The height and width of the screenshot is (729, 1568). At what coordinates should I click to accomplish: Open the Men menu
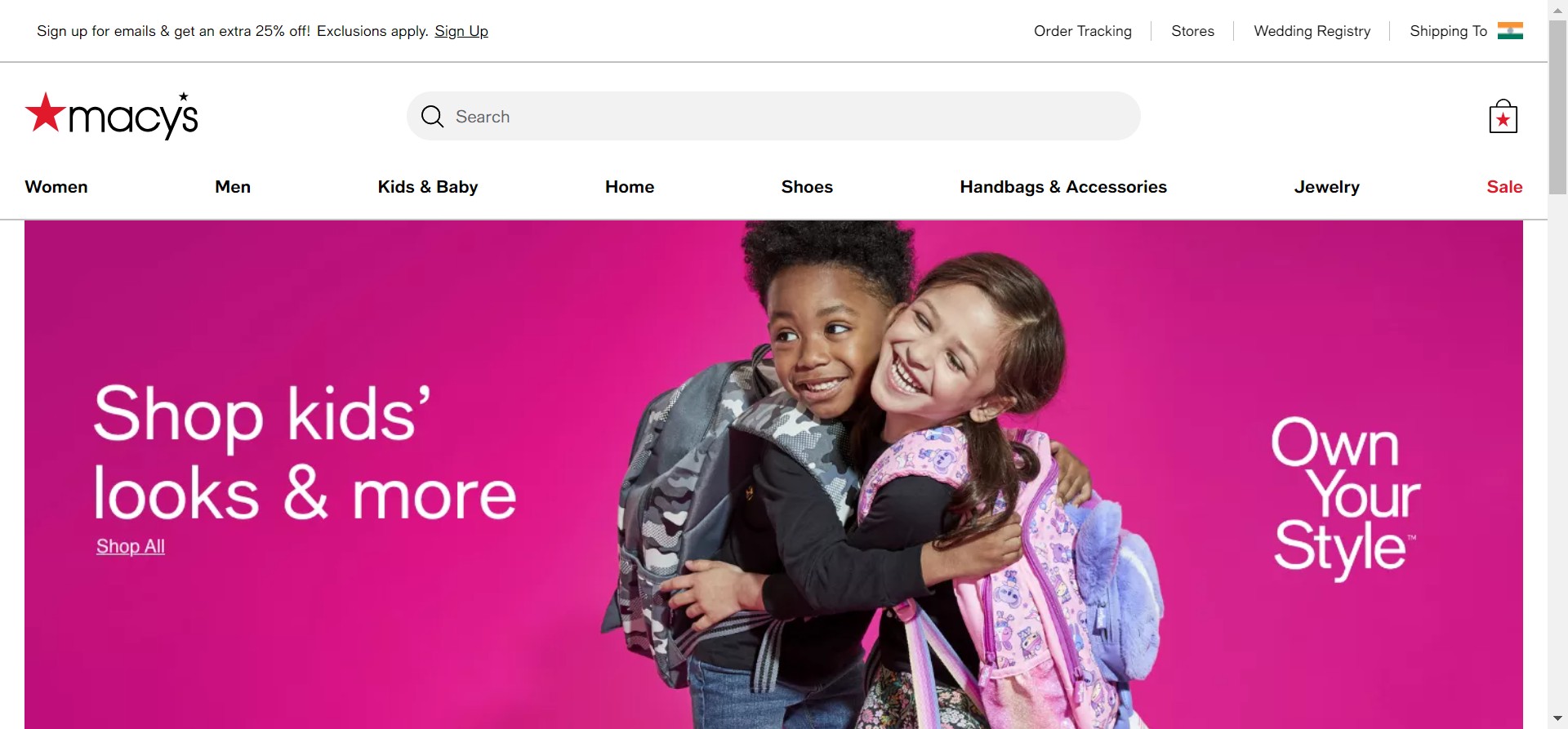click(x=233, y=187)
